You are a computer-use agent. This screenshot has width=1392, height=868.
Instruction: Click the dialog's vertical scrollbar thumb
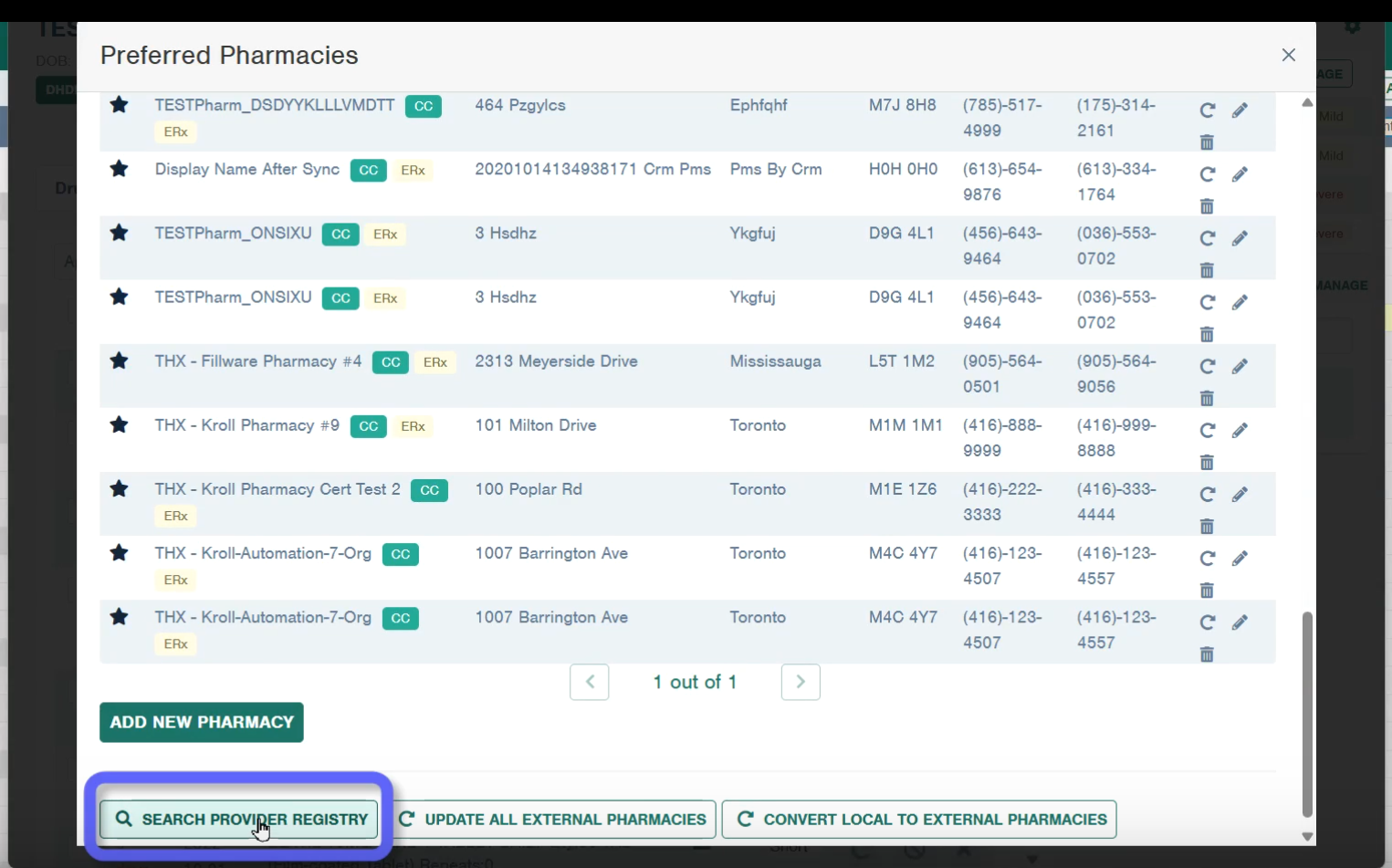click(x=1307, y=715)
